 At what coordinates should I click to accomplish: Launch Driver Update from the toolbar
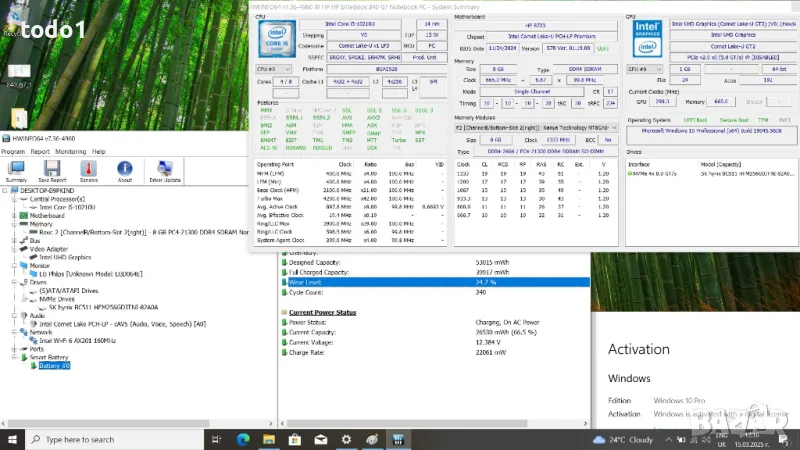(x=165, y=170)
